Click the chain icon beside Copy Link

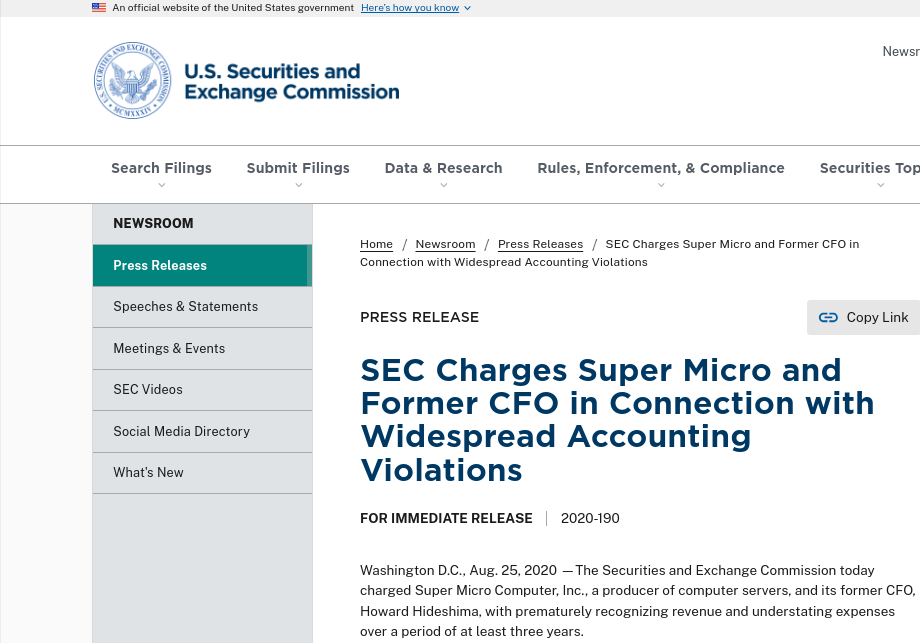[x=828, y=317]
